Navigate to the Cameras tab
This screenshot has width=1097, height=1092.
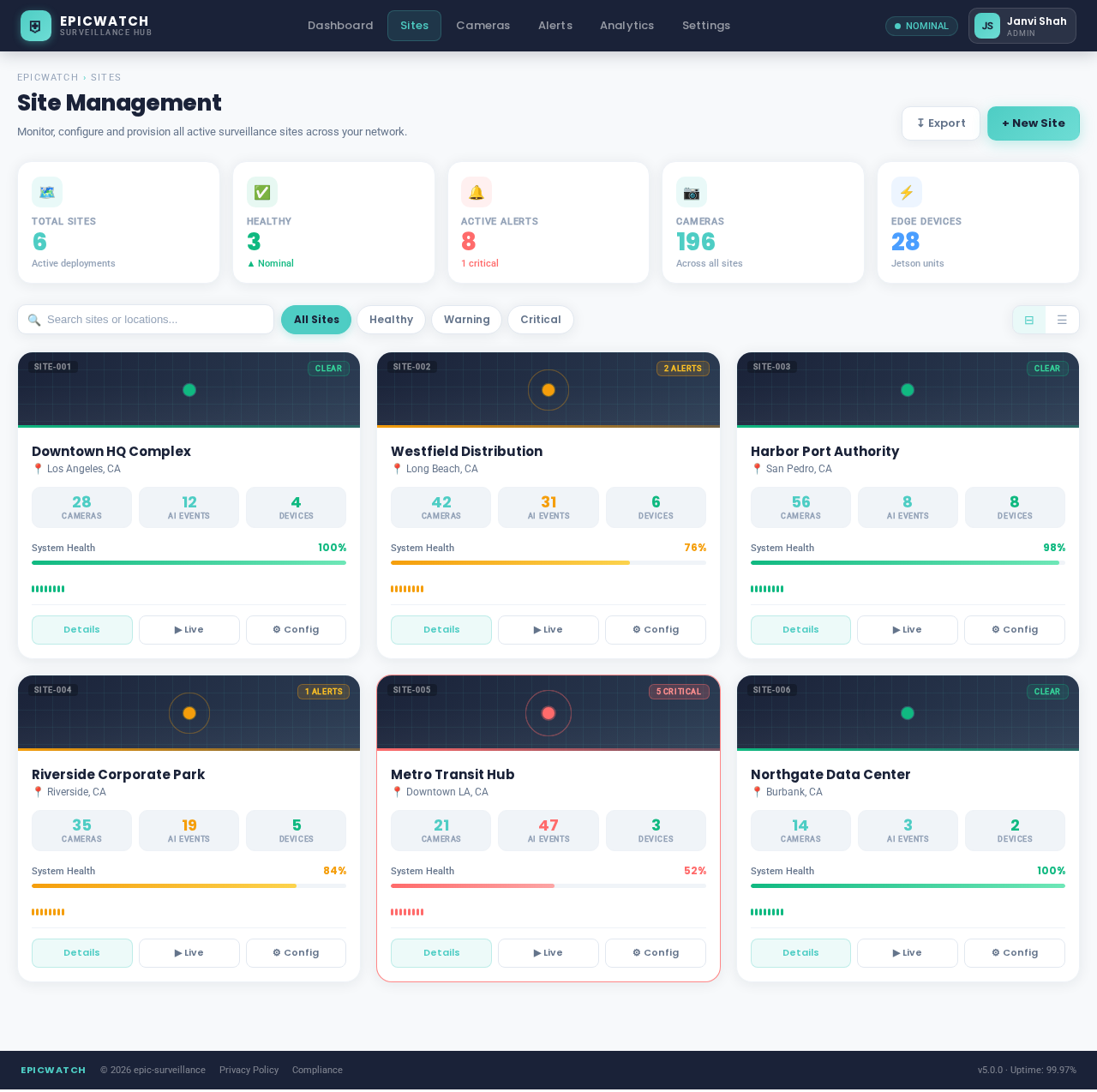[x=483, y=26]
